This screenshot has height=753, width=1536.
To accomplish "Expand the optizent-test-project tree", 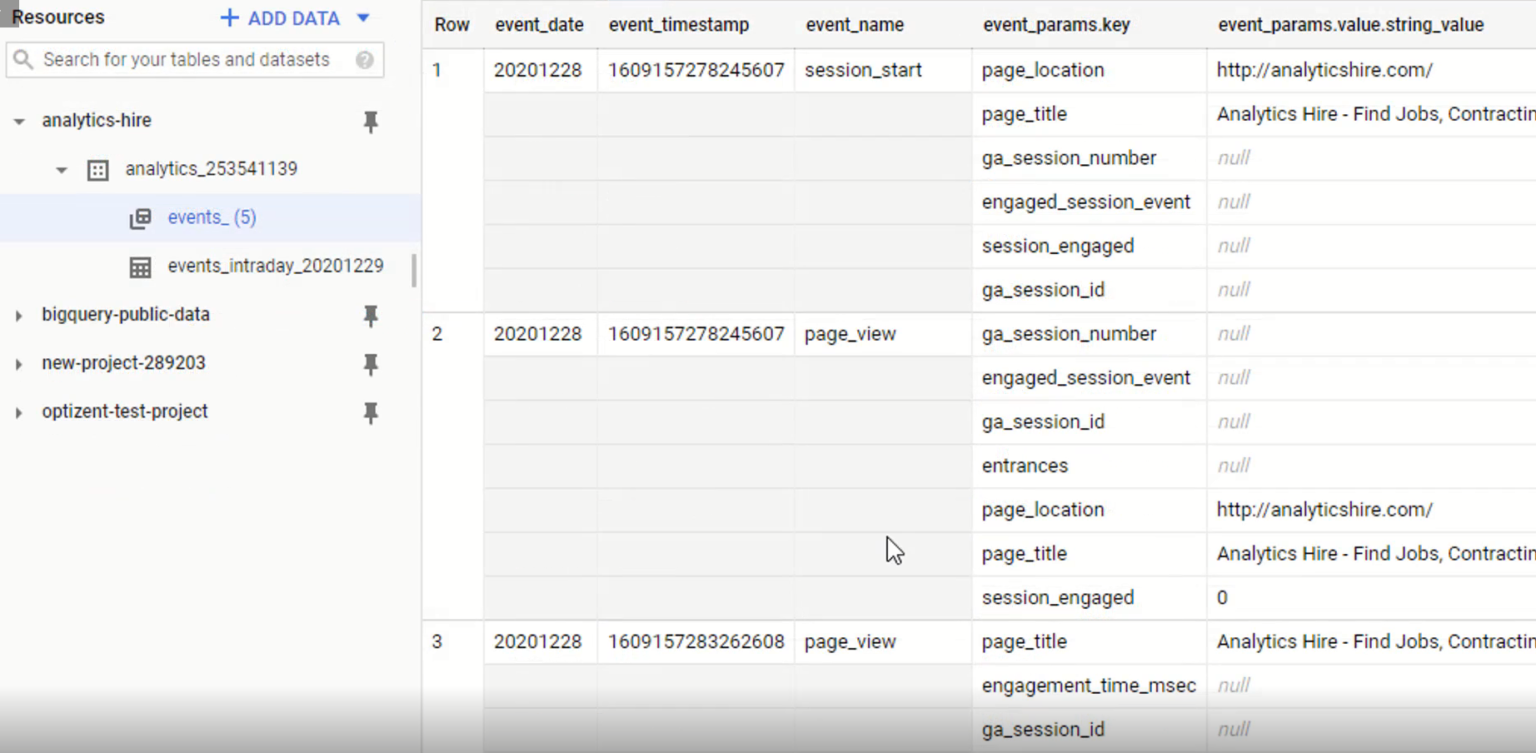I will (17, 411).
